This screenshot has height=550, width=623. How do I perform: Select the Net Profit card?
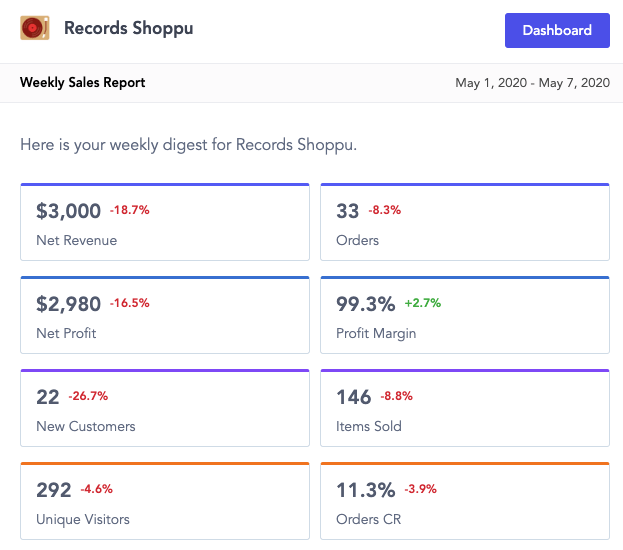click(165, 315)
